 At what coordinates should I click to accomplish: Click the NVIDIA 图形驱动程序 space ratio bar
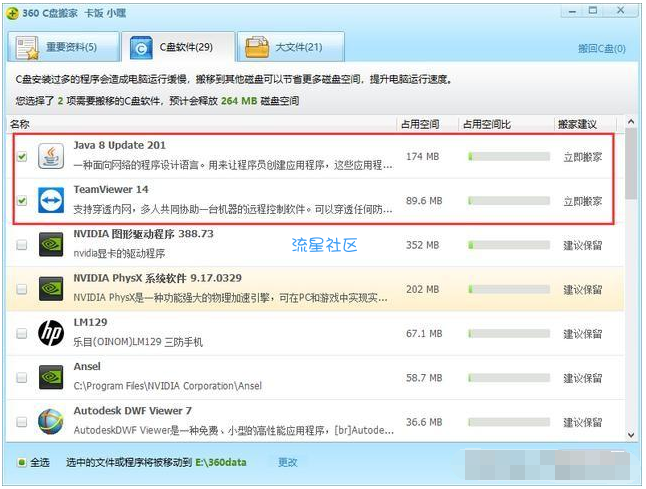tap(509, 245)
